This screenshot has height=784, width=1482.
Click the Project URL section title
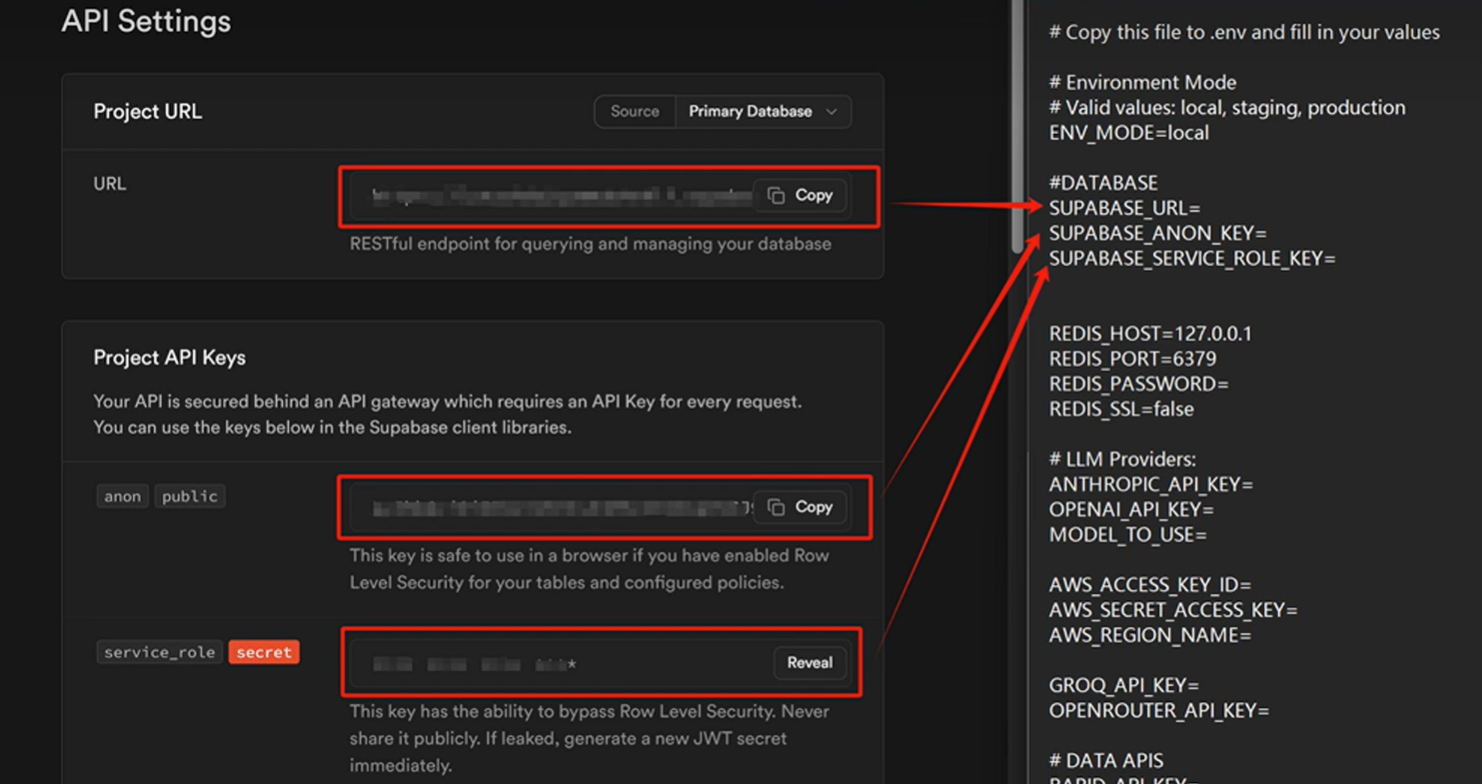coord(148,112)
